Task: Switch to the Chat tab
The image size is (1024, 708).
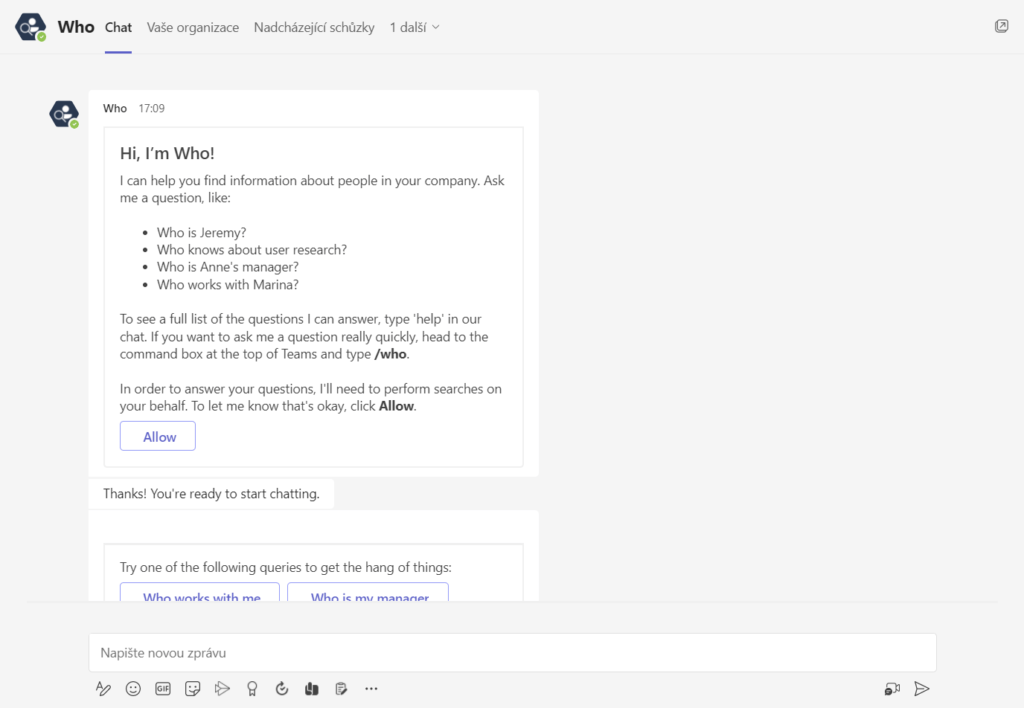Action: pyautogui.click(x=118, y=27)
